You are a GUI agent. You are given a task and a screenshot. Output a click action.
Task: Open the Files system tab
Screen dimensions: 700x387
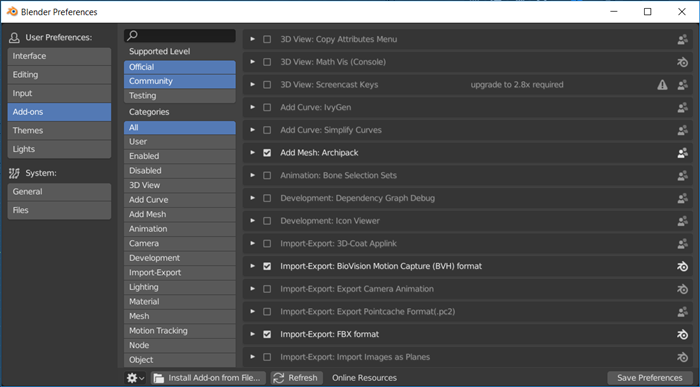(59, 210)
